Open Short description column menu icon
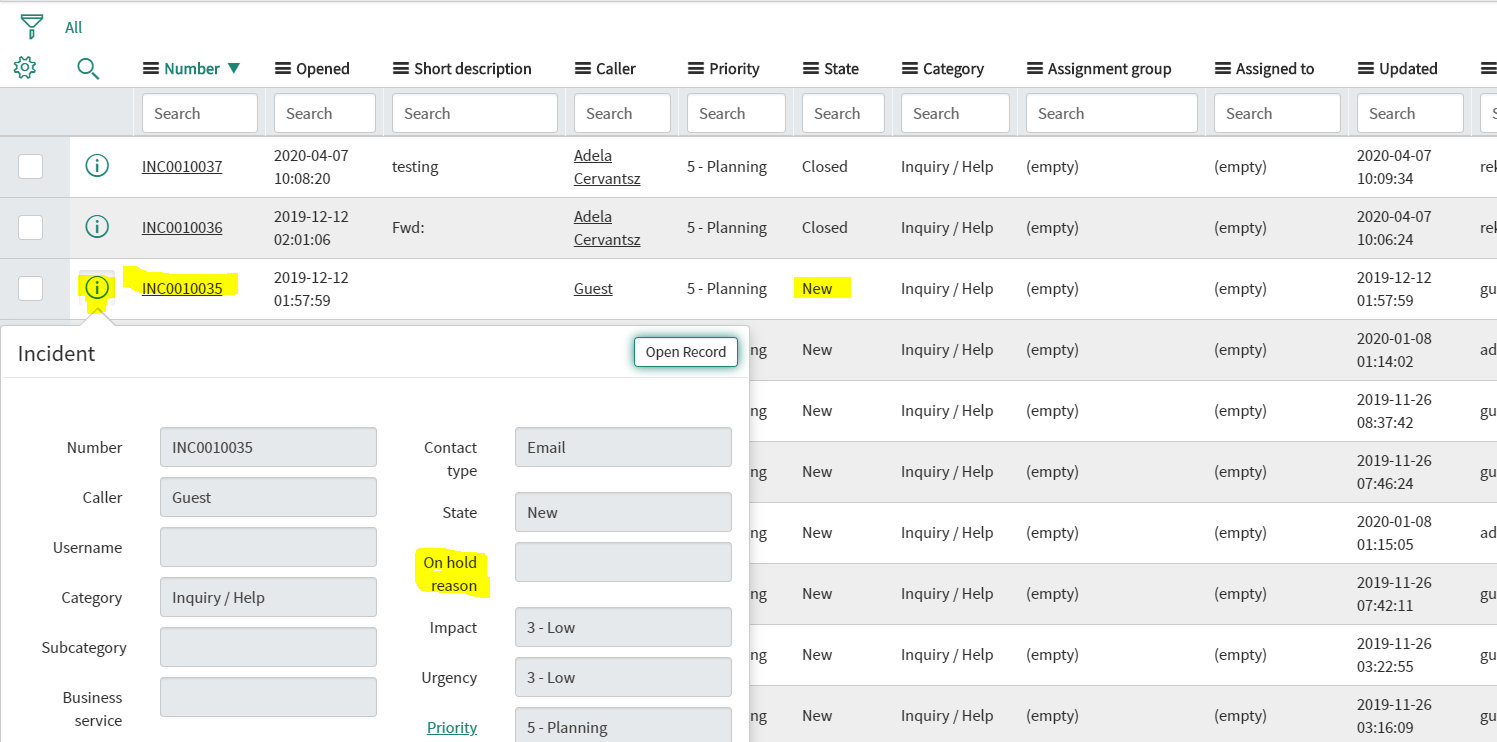This screenshot has width=1497, height=742. [401, 69]
